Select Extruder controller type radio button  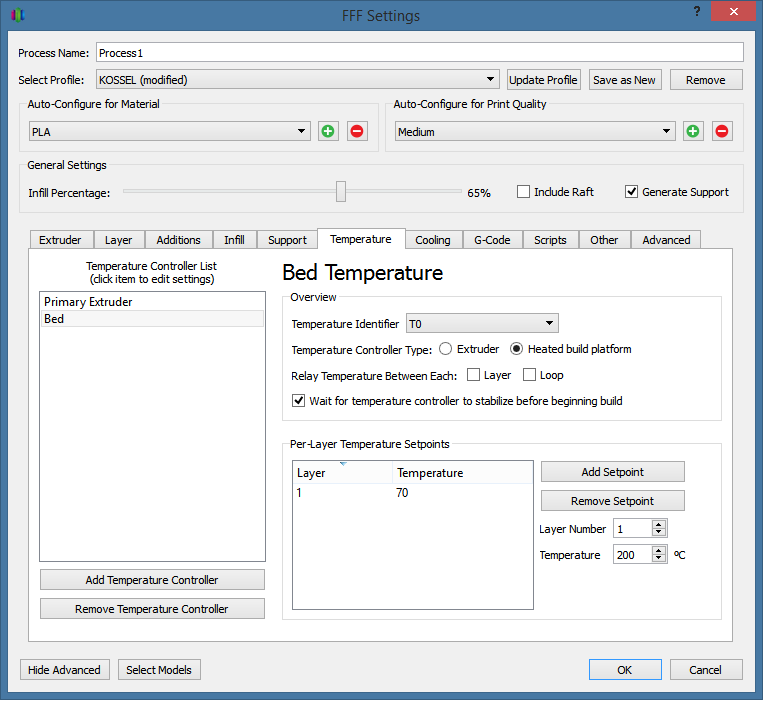(446, 349)
